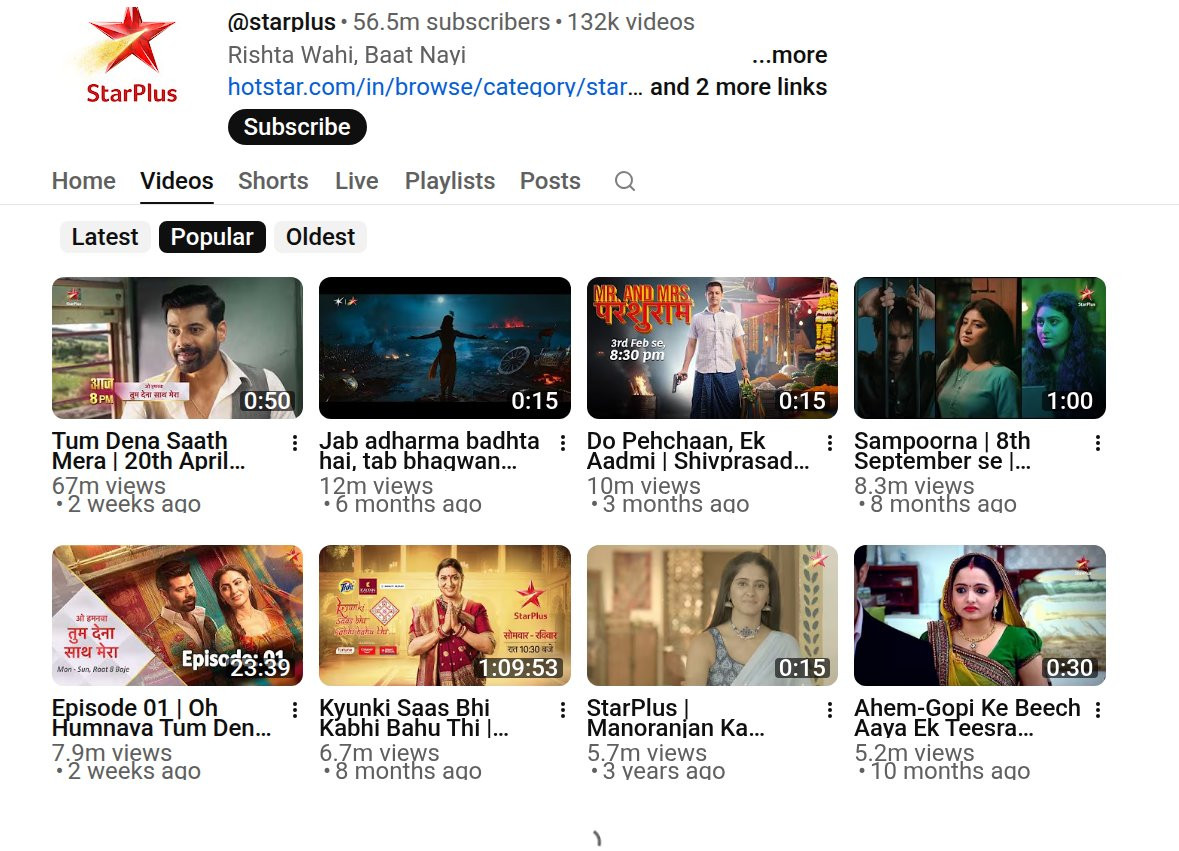Play the Sampoorna 1:00 video thumbnail
Viewport: 1179px width, 851px height.
coord(980,348)
